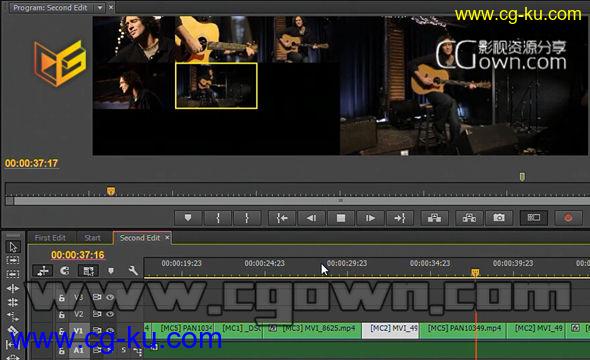Toggle lock on track V3
This screenshot has height=360, width=590.
click(x=62, y=298)
